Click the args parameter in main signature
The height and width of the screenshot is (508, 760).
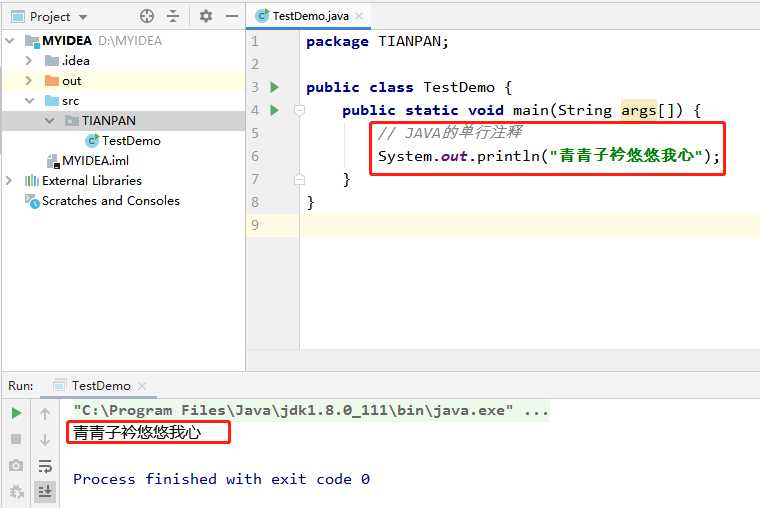[638, 111]
